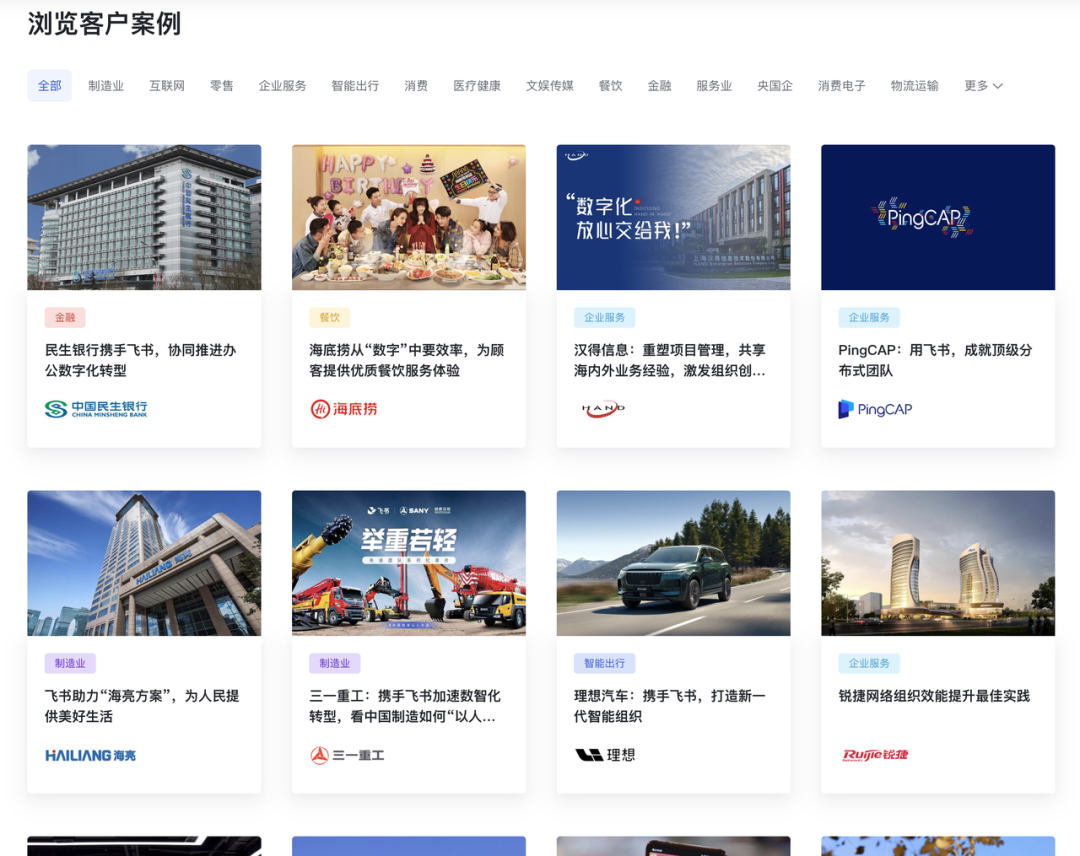
Task: Open article 海底捞从“数字”中要效率 title
Action: (406, 360)
